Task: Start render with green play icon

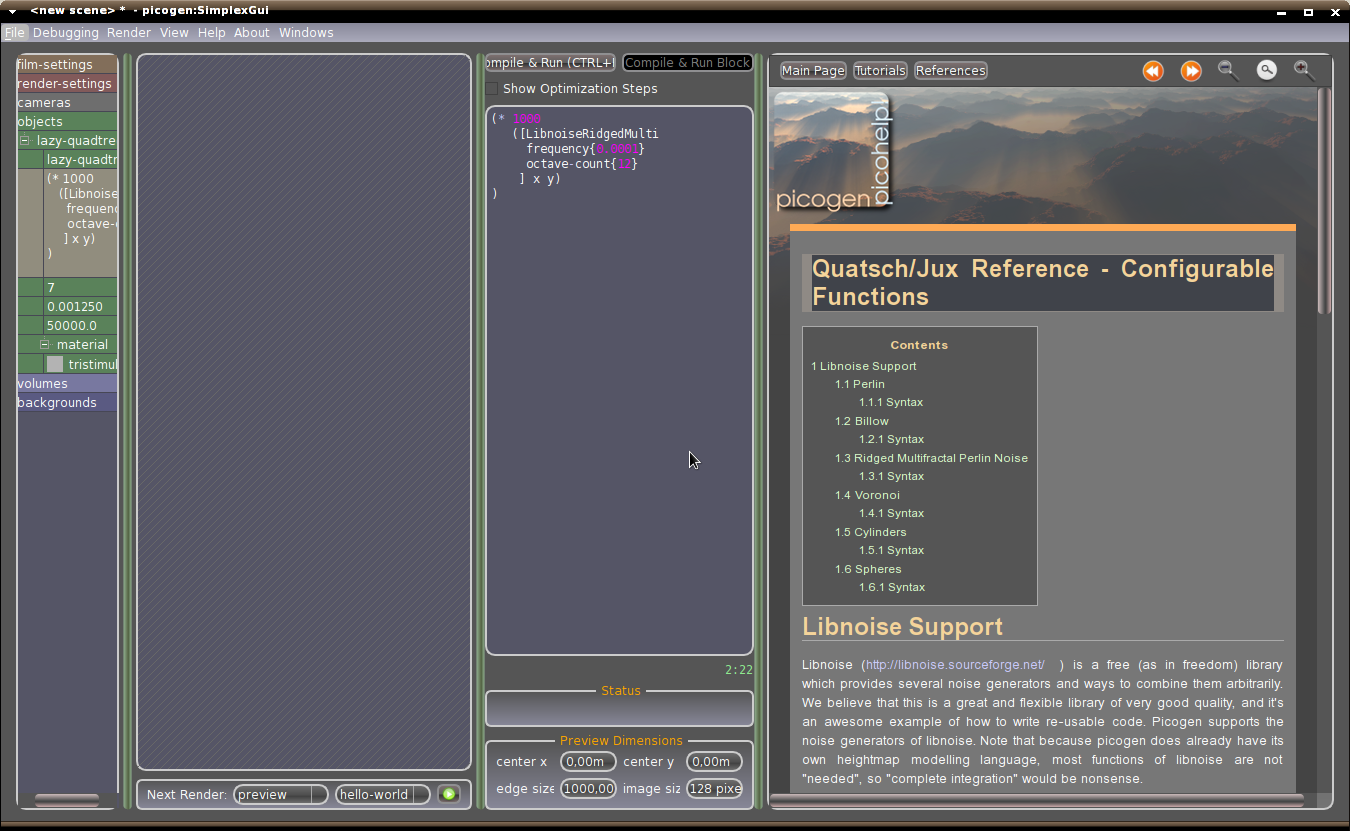Action: [449, 794]
